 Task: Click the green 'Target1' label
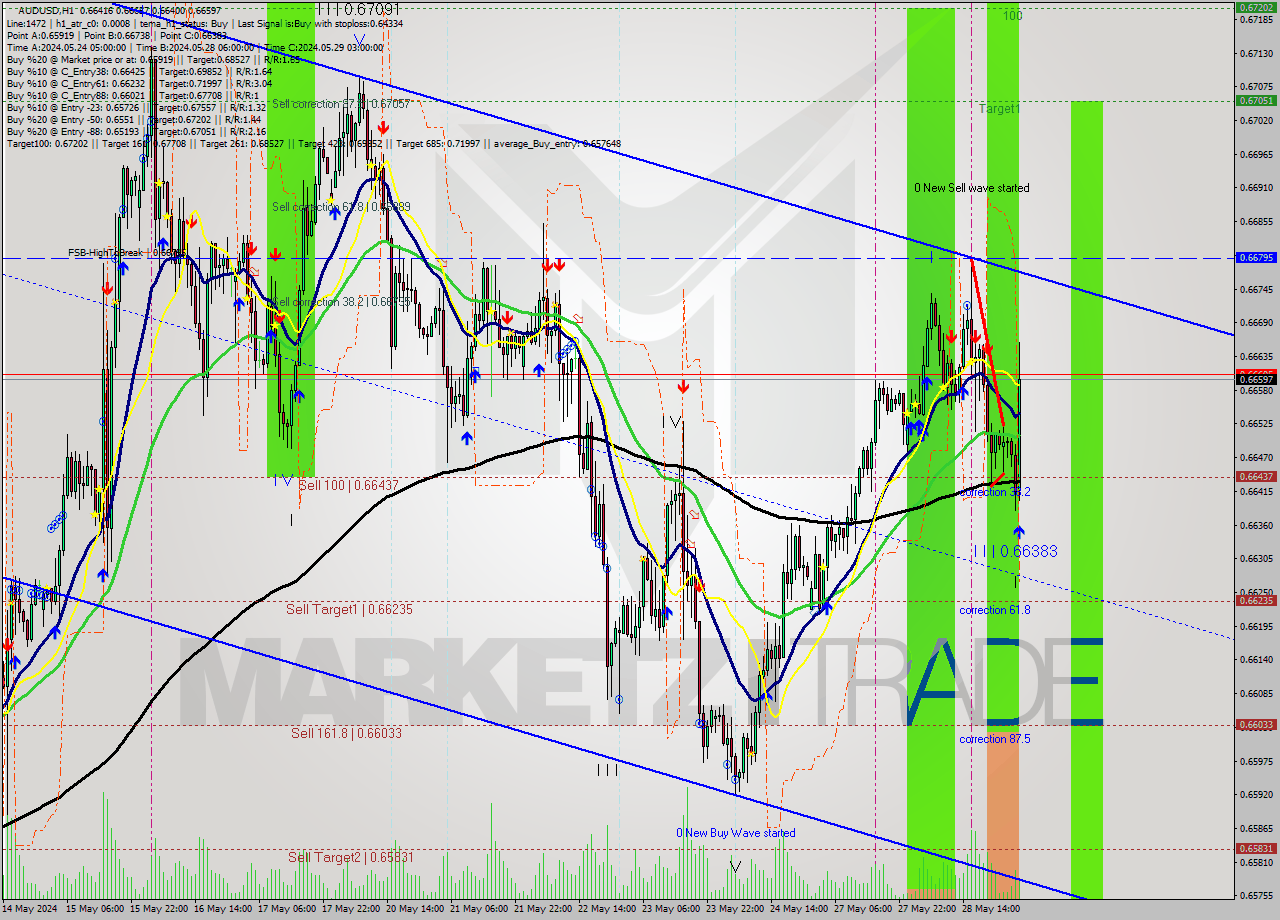click(x=999, y=108)
